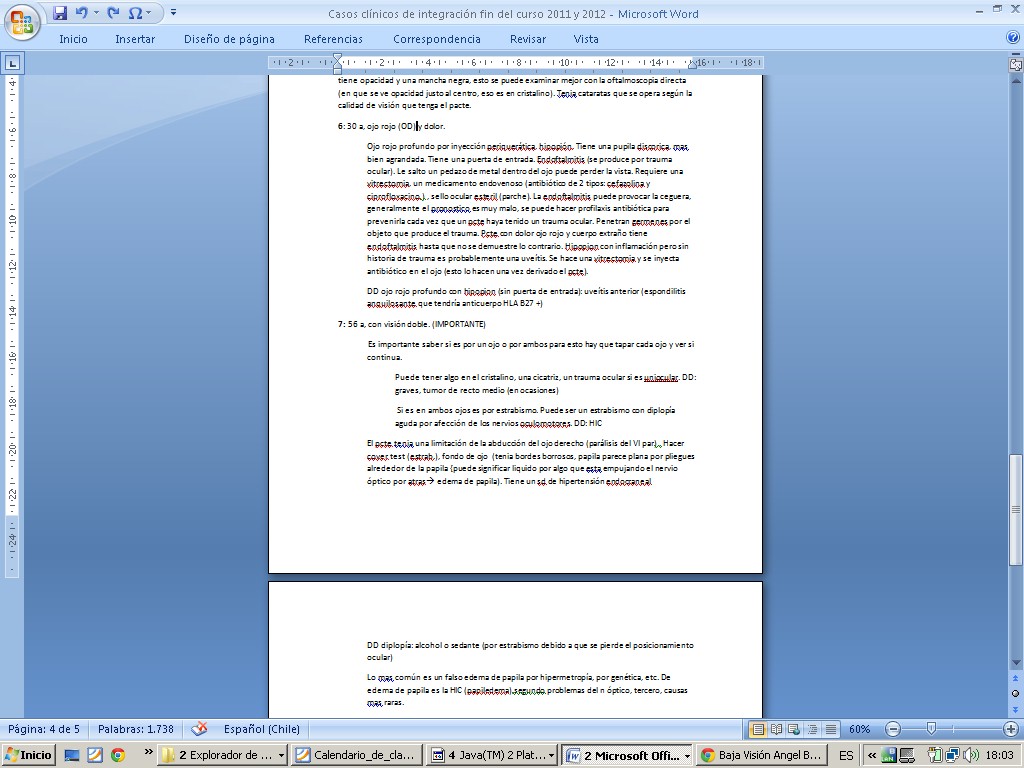This screenshot has height=768, width=1024.
Task: Click the Omega symbol icon
Action: coord(135,13)
